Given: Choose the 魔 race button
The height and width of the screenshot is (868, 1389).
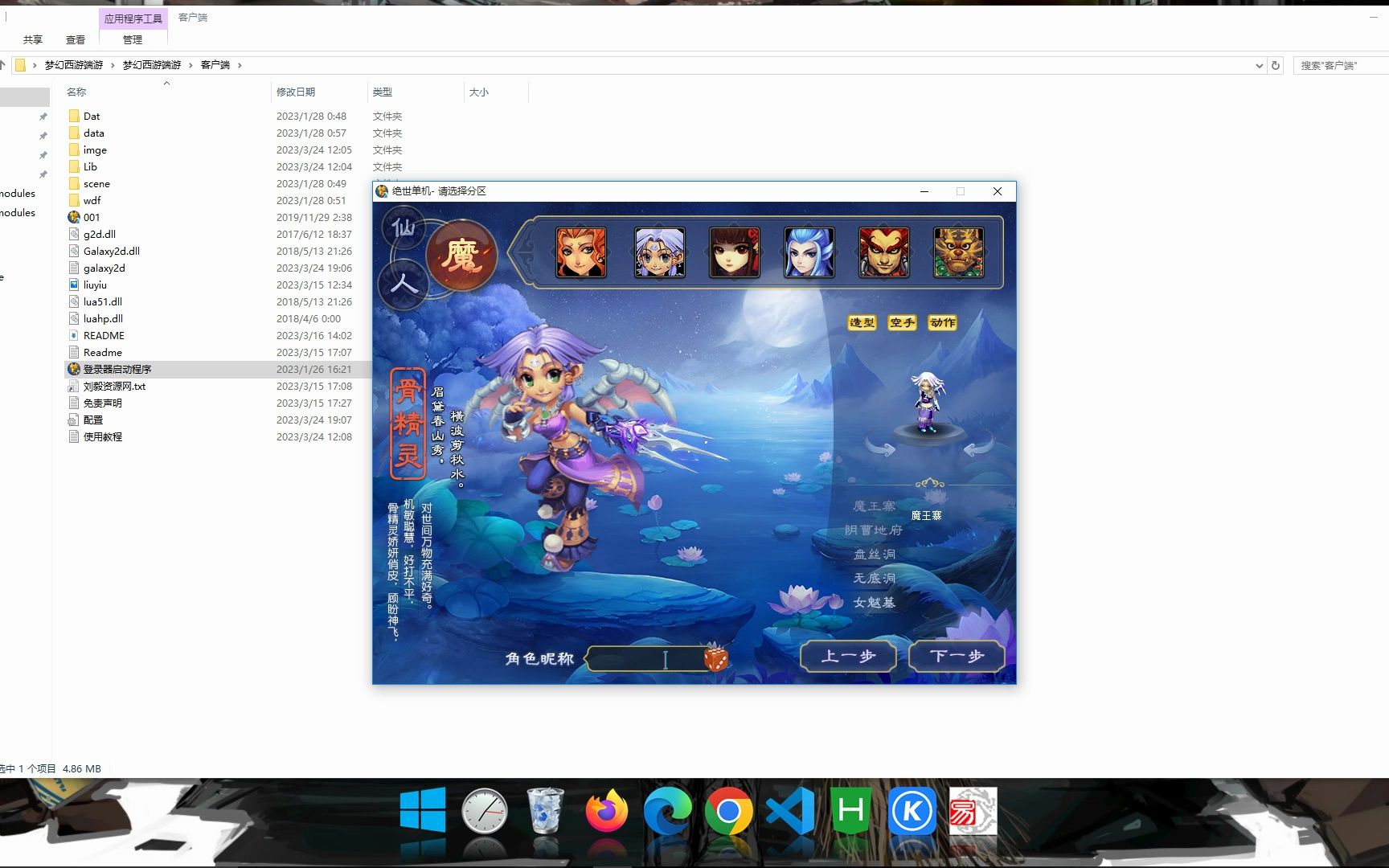Looking at the screenshot, I should click(461, 256).
